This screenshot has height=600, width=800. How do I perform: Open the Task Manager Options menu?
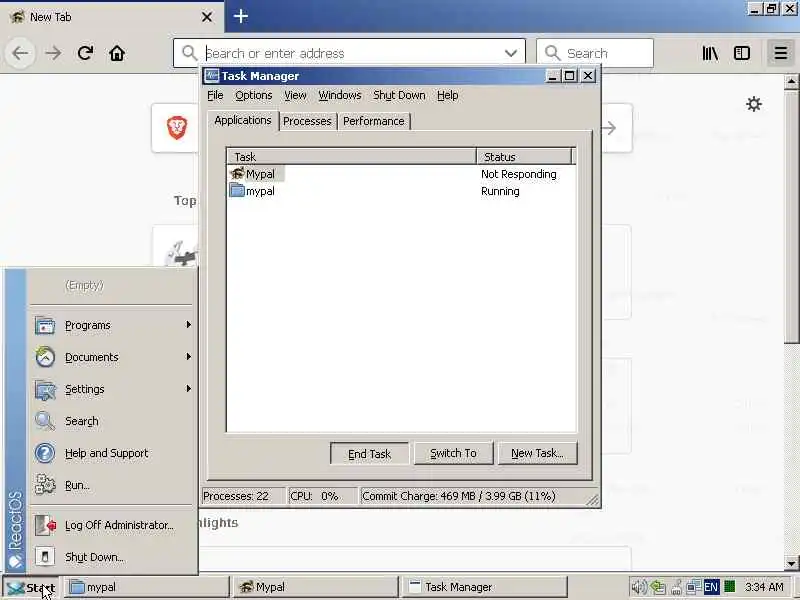254,95
